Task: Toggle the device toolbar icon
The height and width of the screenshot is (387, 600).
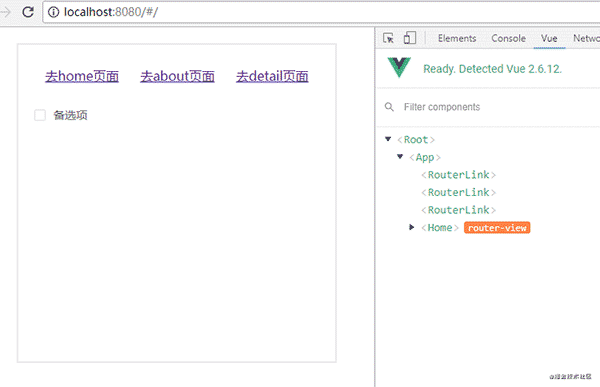Action: point(409,38)
